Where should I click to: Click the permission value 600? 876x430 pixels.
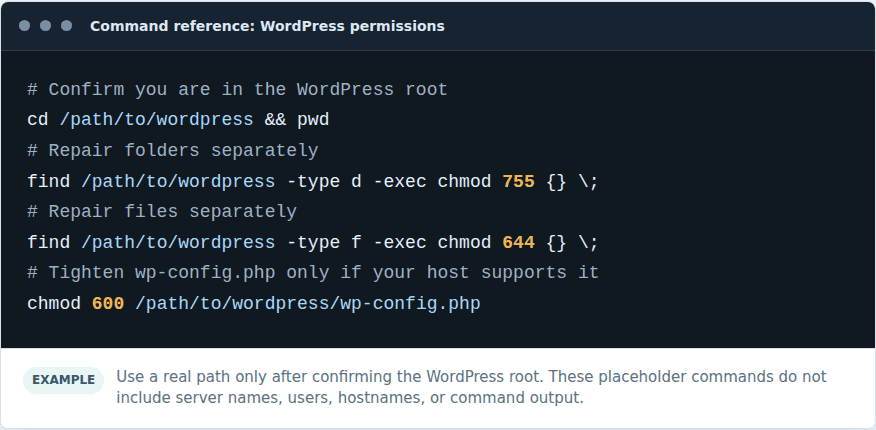pyautogui.click(x=108, y=304)
